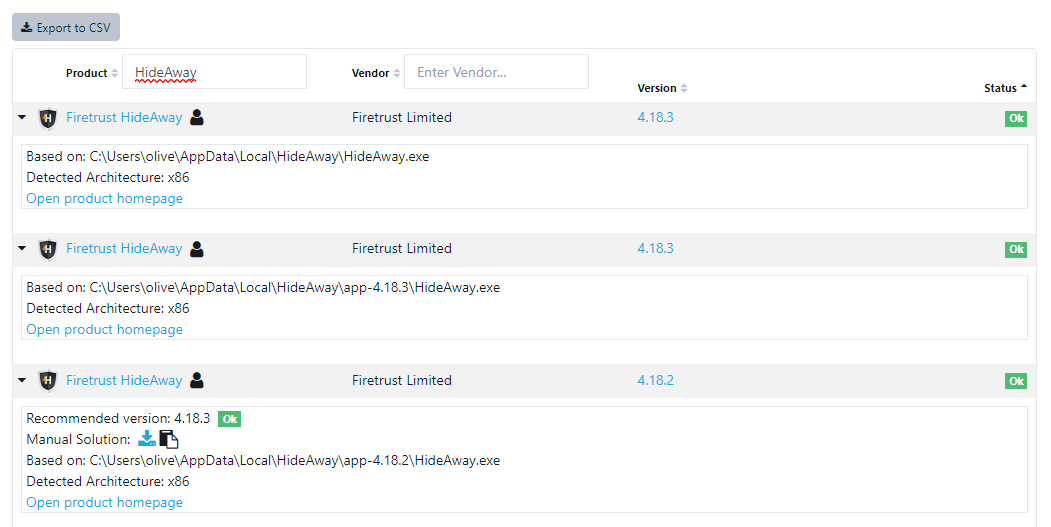Click Detected Architecture: x86 in app-4.18.3 entry
Screen dimensions: 1051x527
[108, 308]
